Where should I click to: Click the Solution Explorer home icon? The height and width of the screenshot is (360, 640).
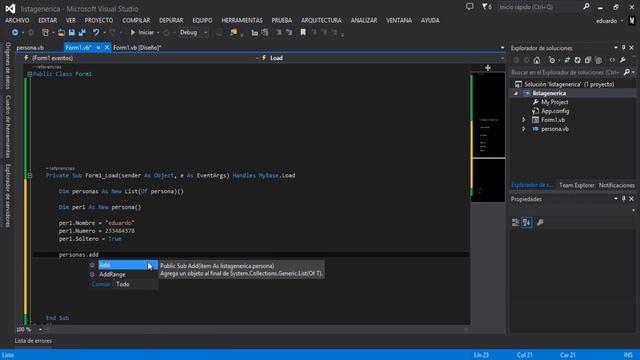537,60
